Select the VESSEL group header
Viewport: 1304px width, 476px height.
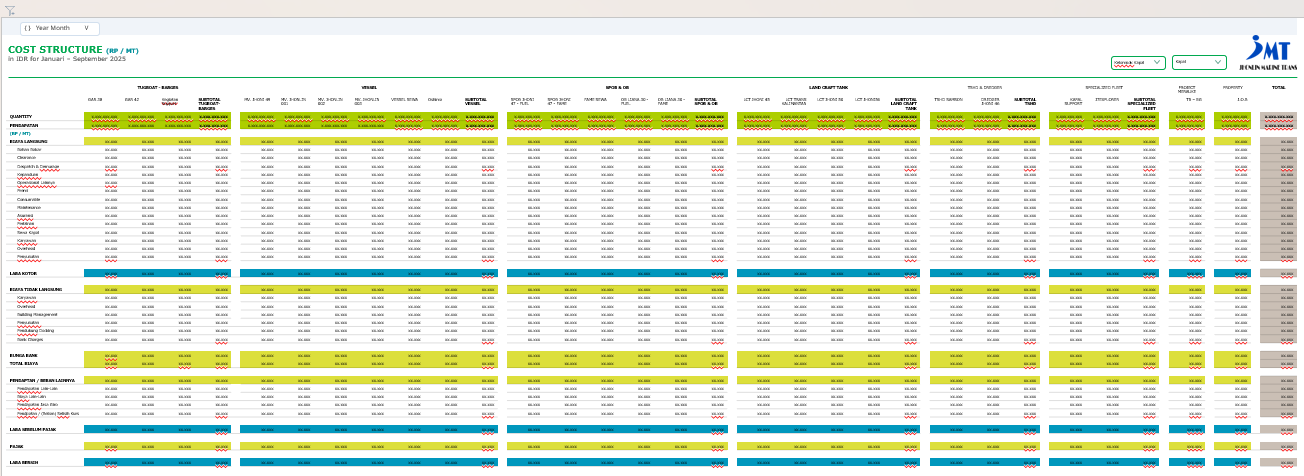point(368,88)
